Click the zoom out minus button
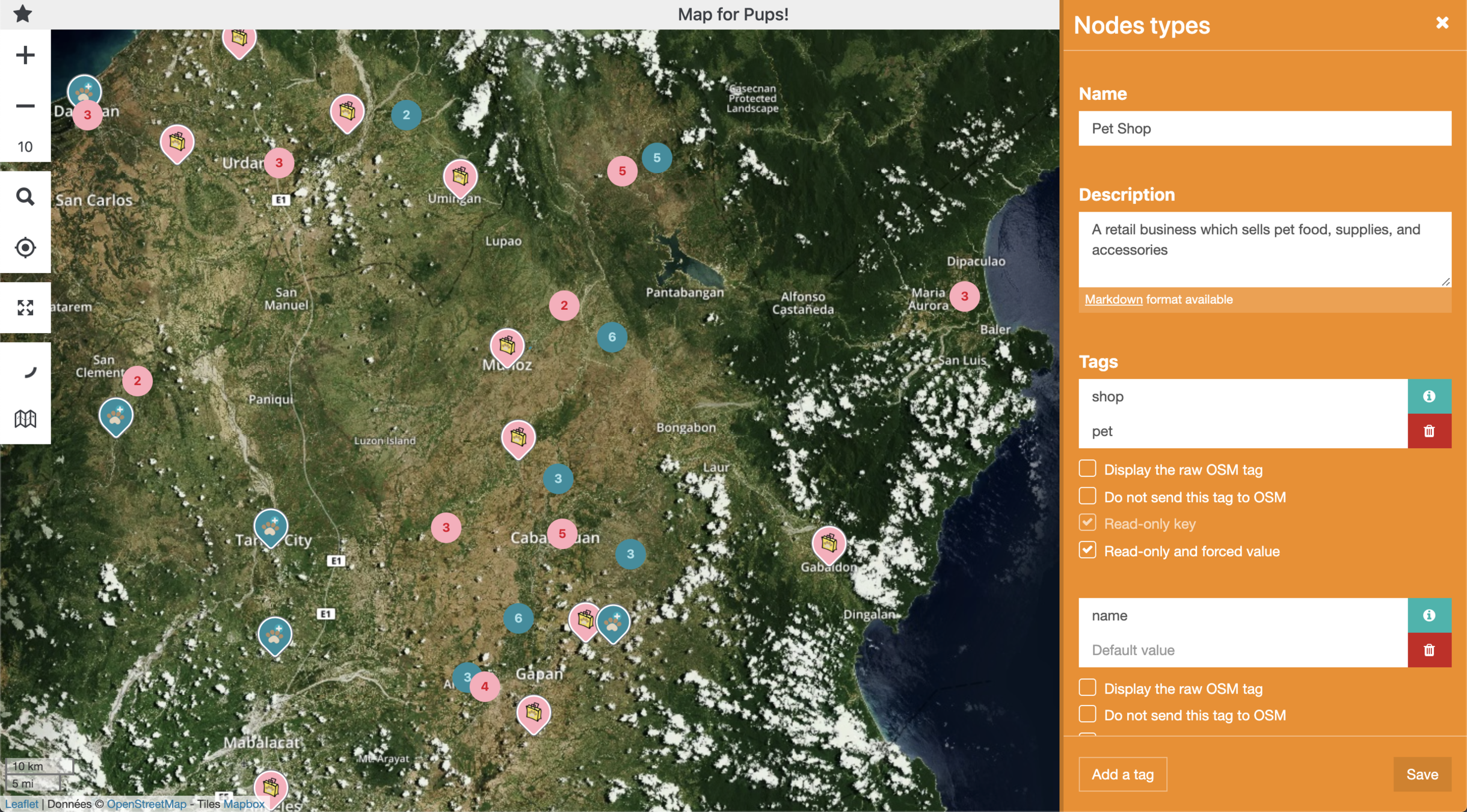Image resolution: width=1467 pixels, height=812 pixels. click(x=25, y=106)
